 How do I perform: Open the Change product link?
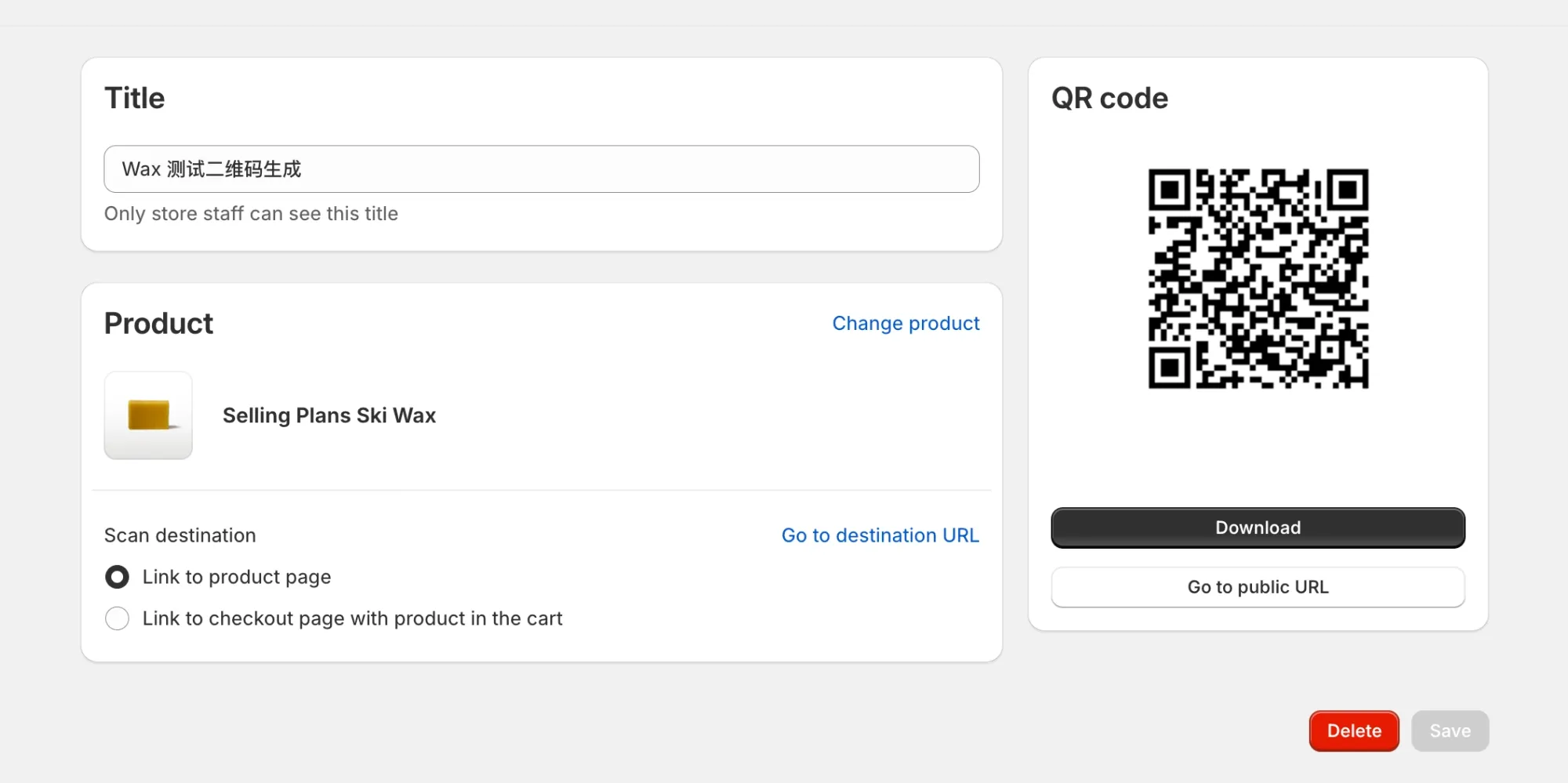[906, 323]
